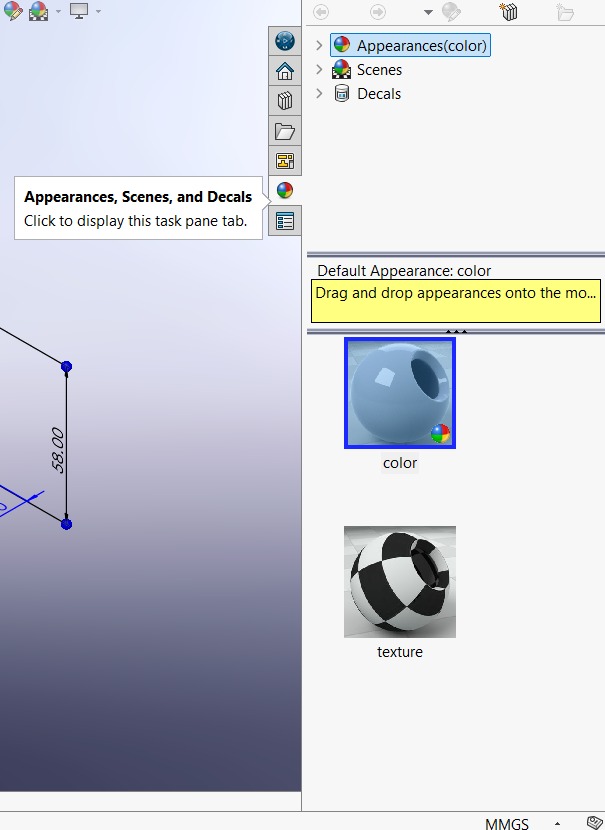Click the 'Default Appearance: color' text
This screenshot has height=830, width=605.
click(404, 270)
